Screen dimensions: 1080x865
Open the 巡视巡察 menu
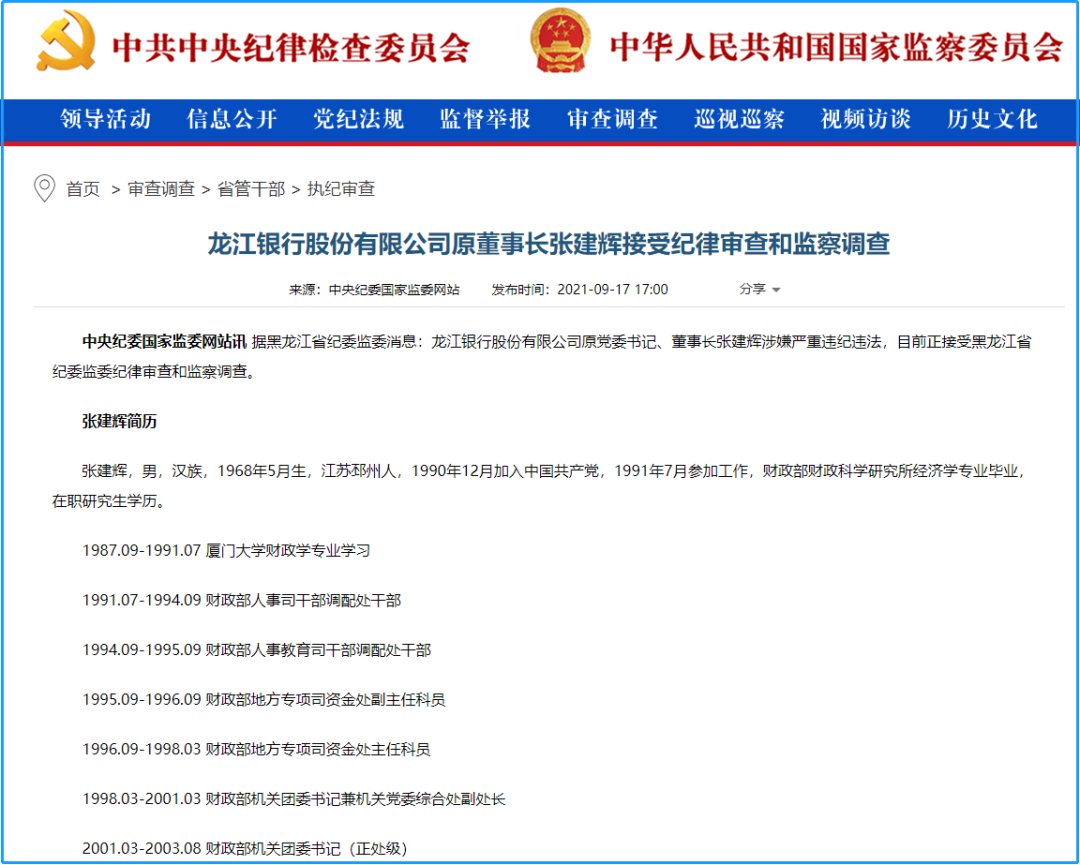point(739,119)
